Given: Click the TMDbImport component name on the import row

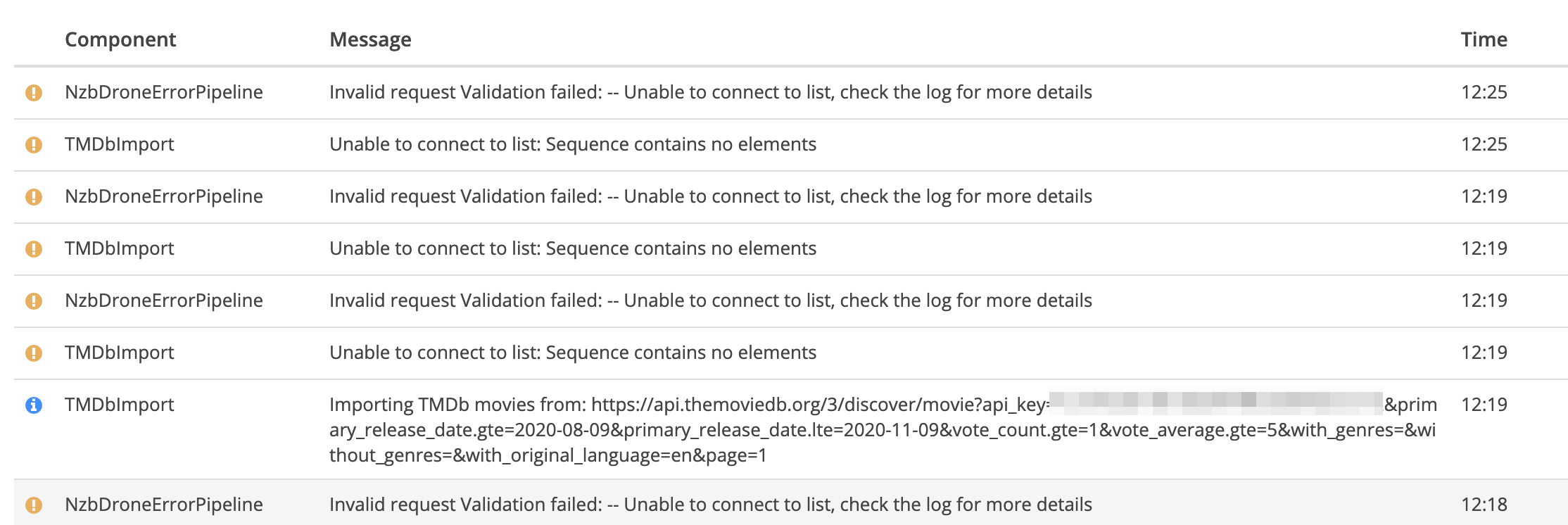Looking at the screenshot, I should [118, 404].
